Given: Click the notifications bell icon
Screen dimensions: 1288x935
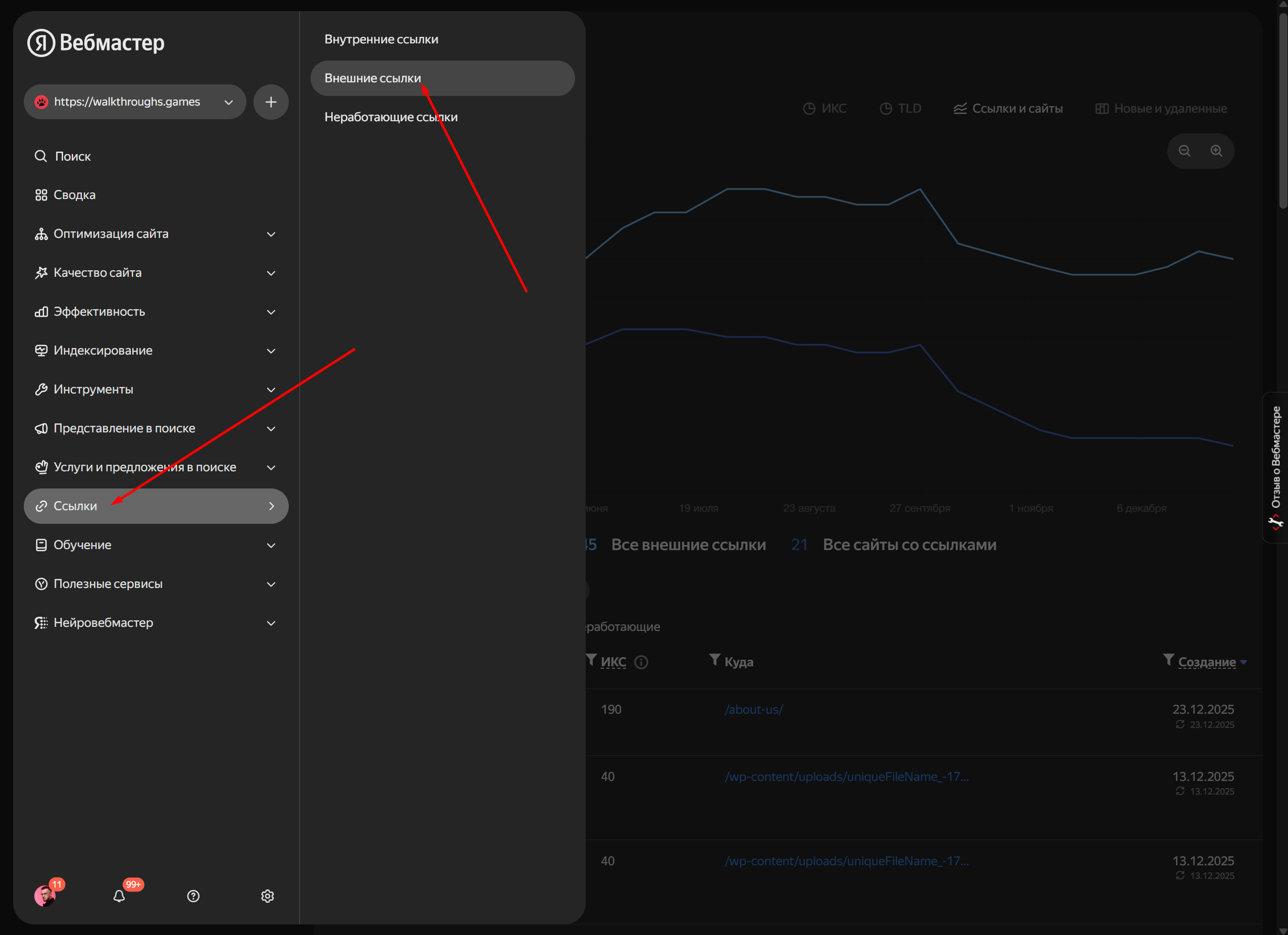Looking at the screenshot, I should coord(119,896).
